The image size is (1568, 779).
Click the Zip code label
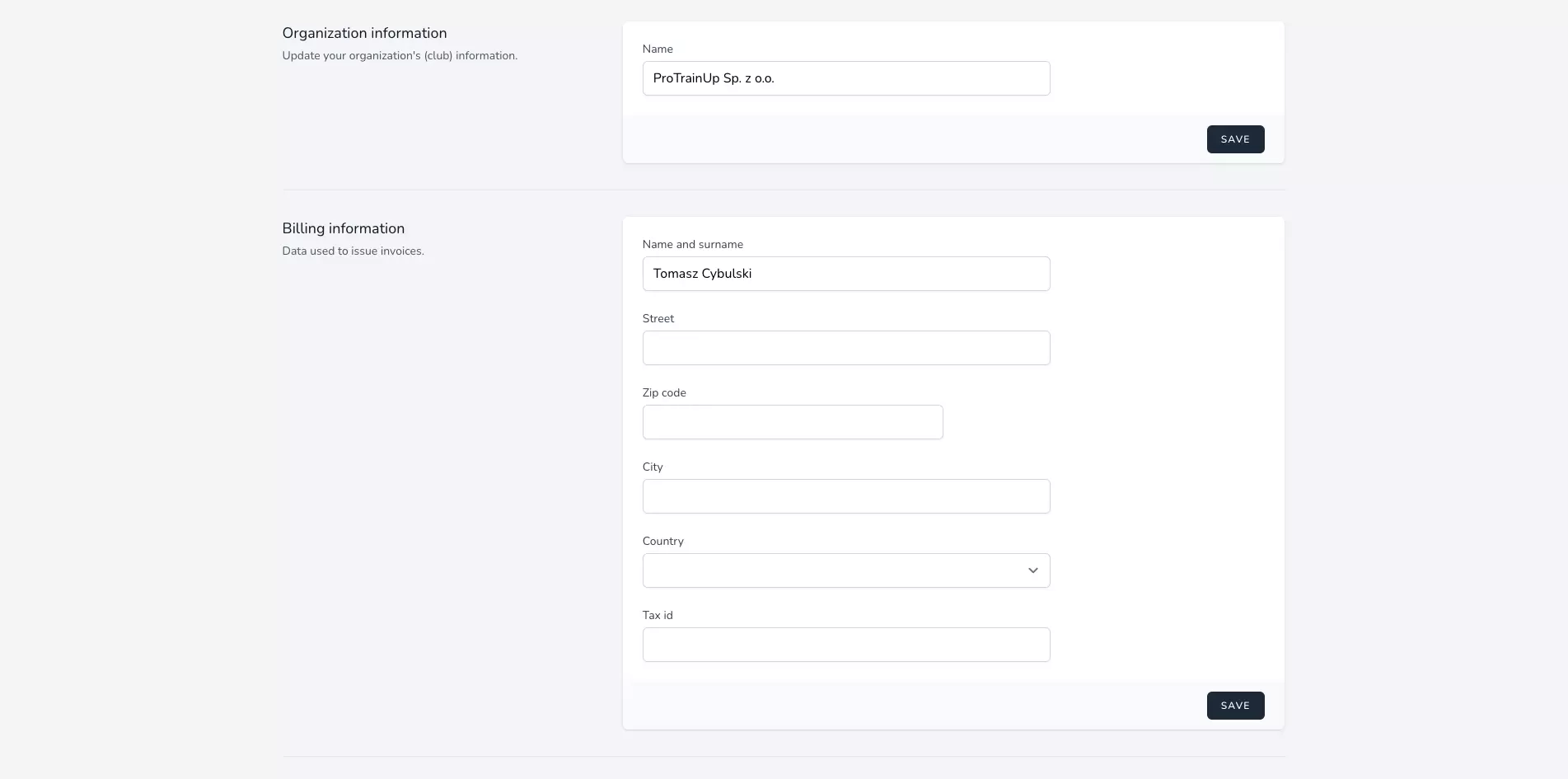pyautogui.click(x=663, y=393)
